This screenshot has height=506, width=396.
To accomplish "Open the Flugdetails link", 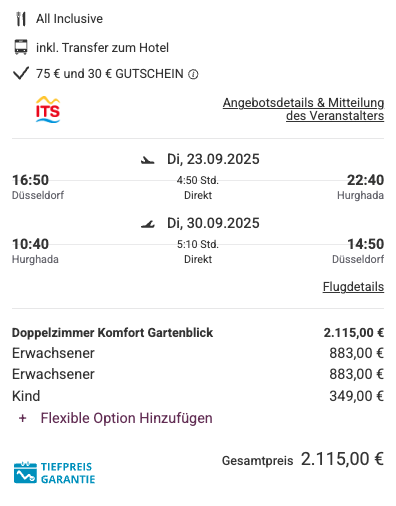I will click(353, 287).
